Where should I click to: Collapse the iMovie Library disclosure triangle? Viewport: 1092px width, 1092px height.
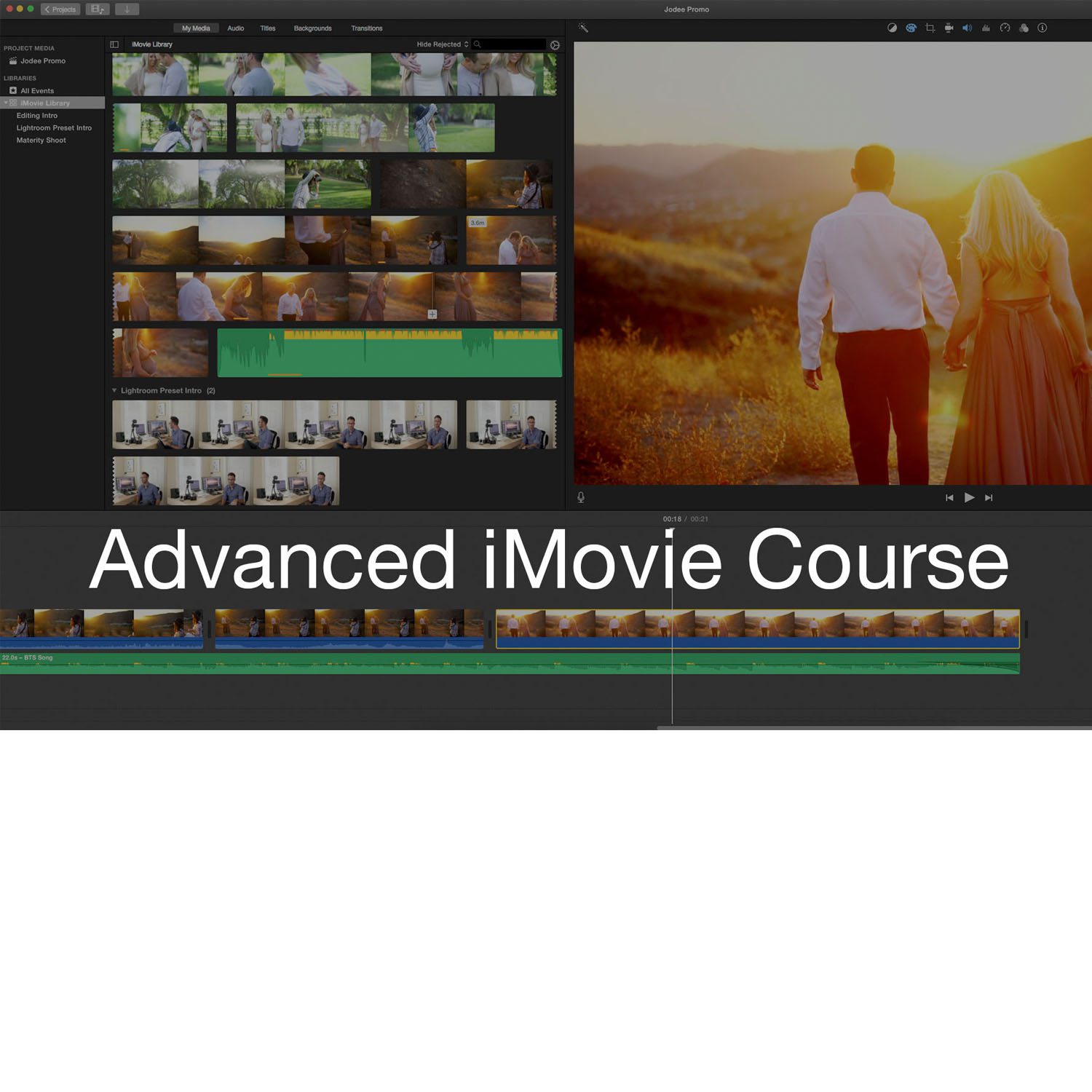click(x=6, y=103)
